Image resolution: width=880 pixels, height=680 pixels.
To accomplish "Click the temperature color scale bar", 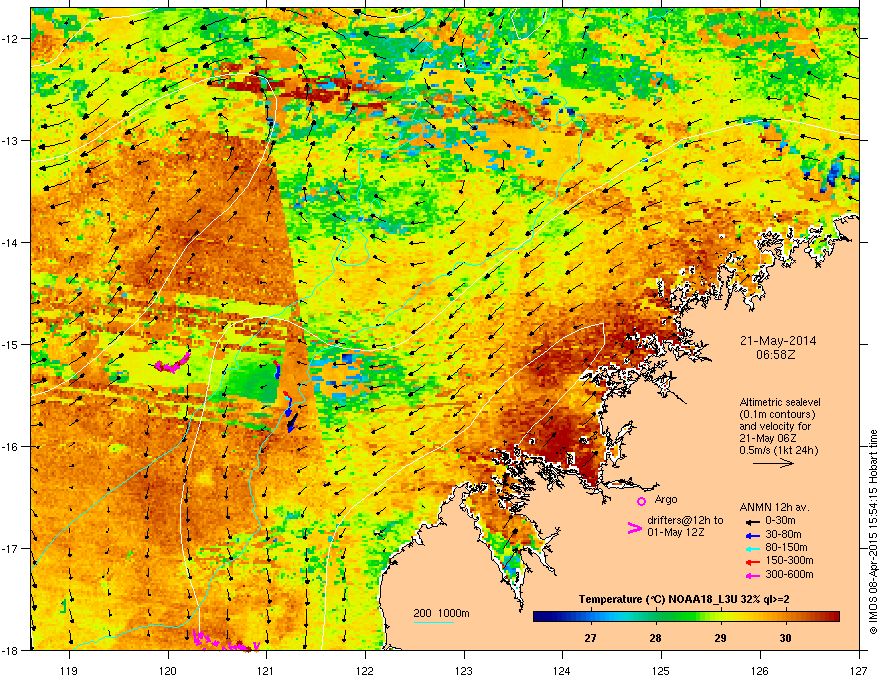I will tap(686, 617).
